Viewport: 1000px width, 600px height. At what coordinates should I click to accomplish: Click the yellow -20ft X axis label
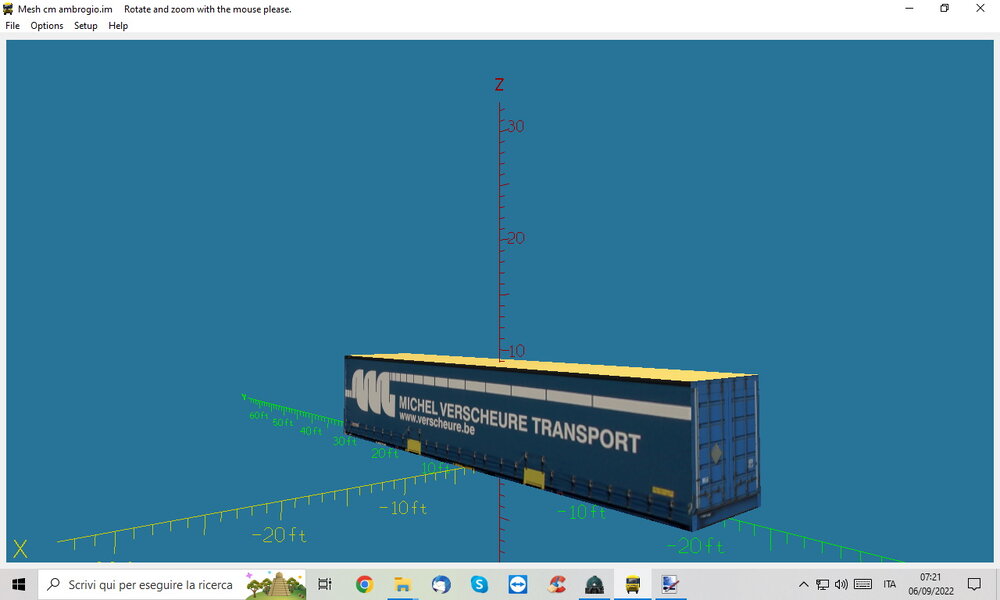coord(279,534)
